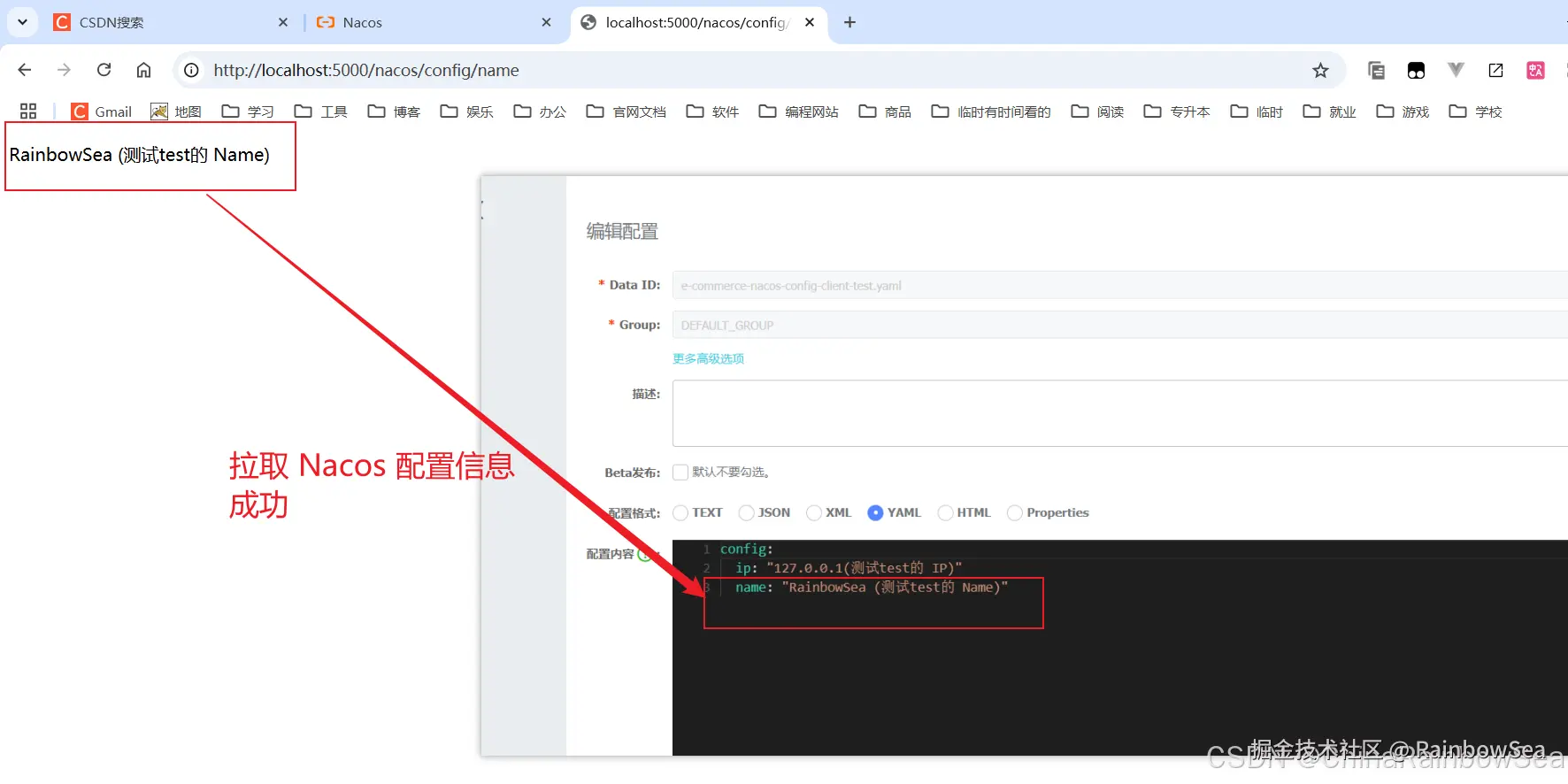
Task: Open the 游戏 bookmark folder
Action: coord(1403,111)
